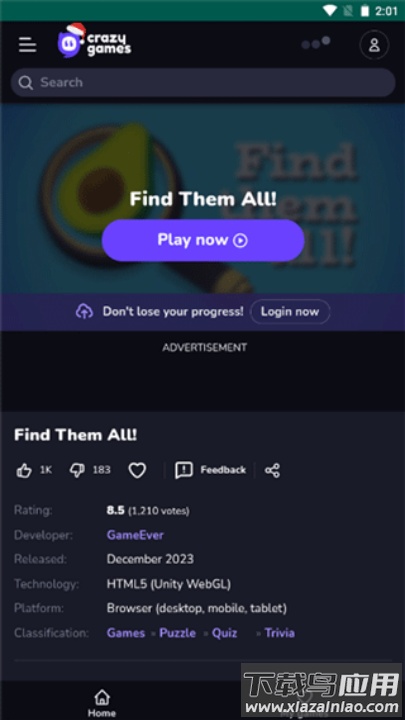Open GameEver developer link

[x=135, y=535]
